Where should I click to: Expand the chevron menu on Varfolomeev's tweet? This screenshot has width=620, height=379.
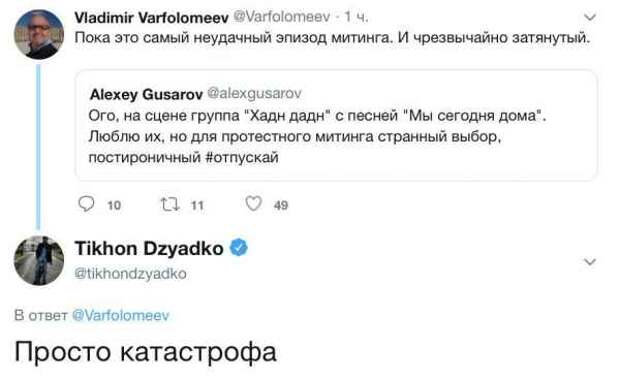[x=590, y=17]
